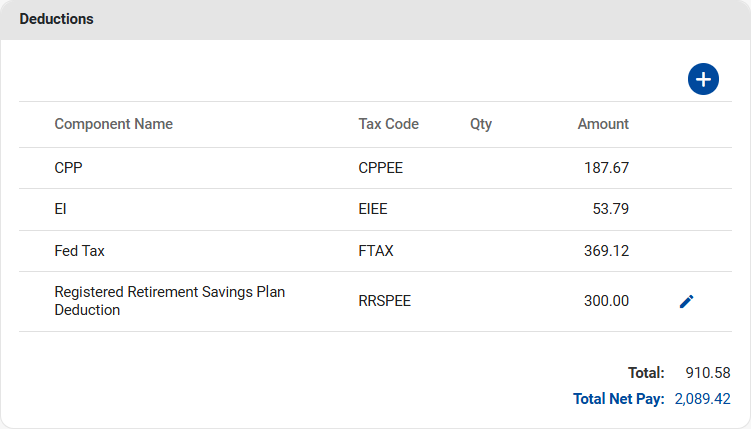The width and height of the screenshot is (751, 429).
Task: Select the Fed Tax component row
Action: click(x=79, y=251)
